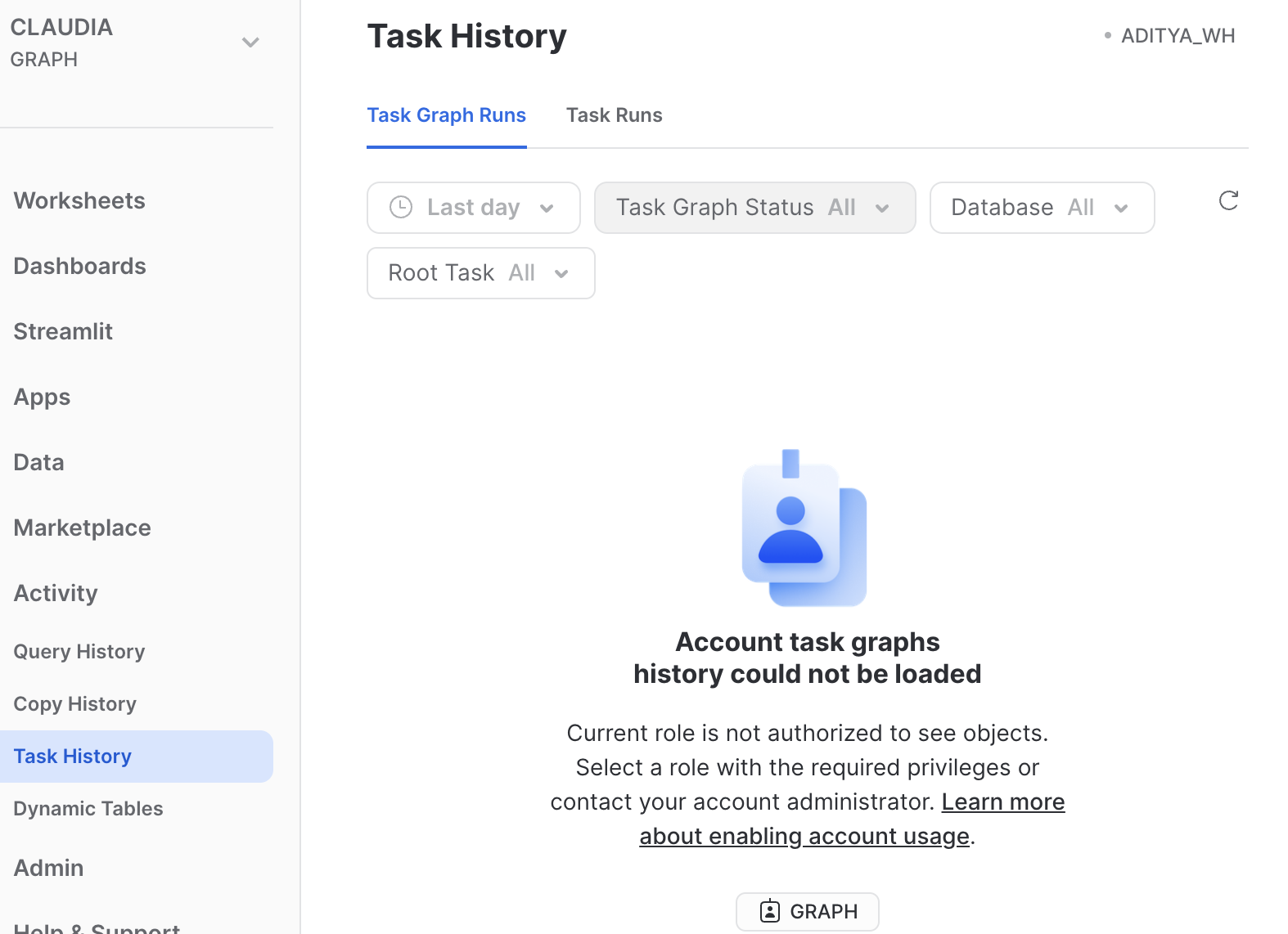Image resolution: width=1288 pixels, height=934 pixels.
Task: Go to Dashboards in the sidebar
Action: tap(79, 267)
